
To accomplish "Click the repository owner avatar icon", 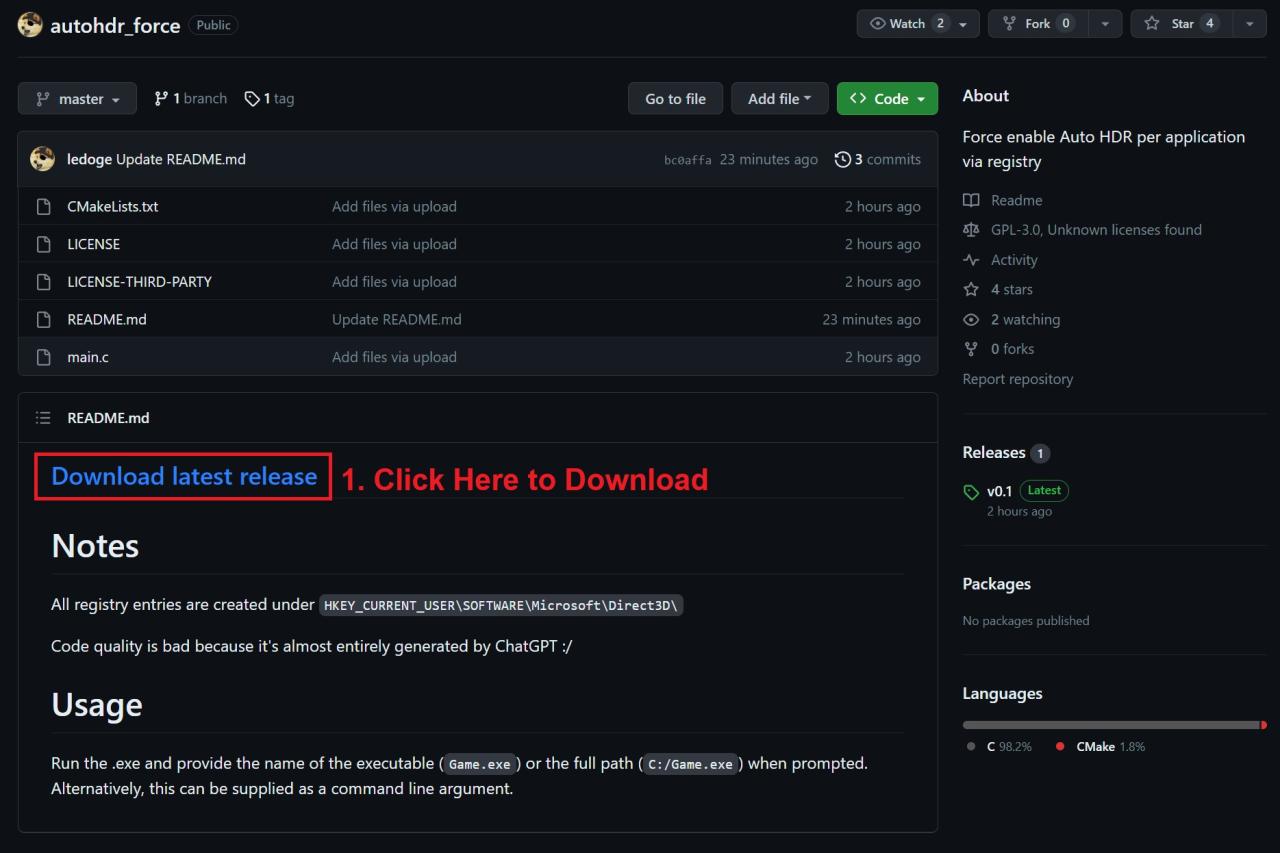I will 30,25.
